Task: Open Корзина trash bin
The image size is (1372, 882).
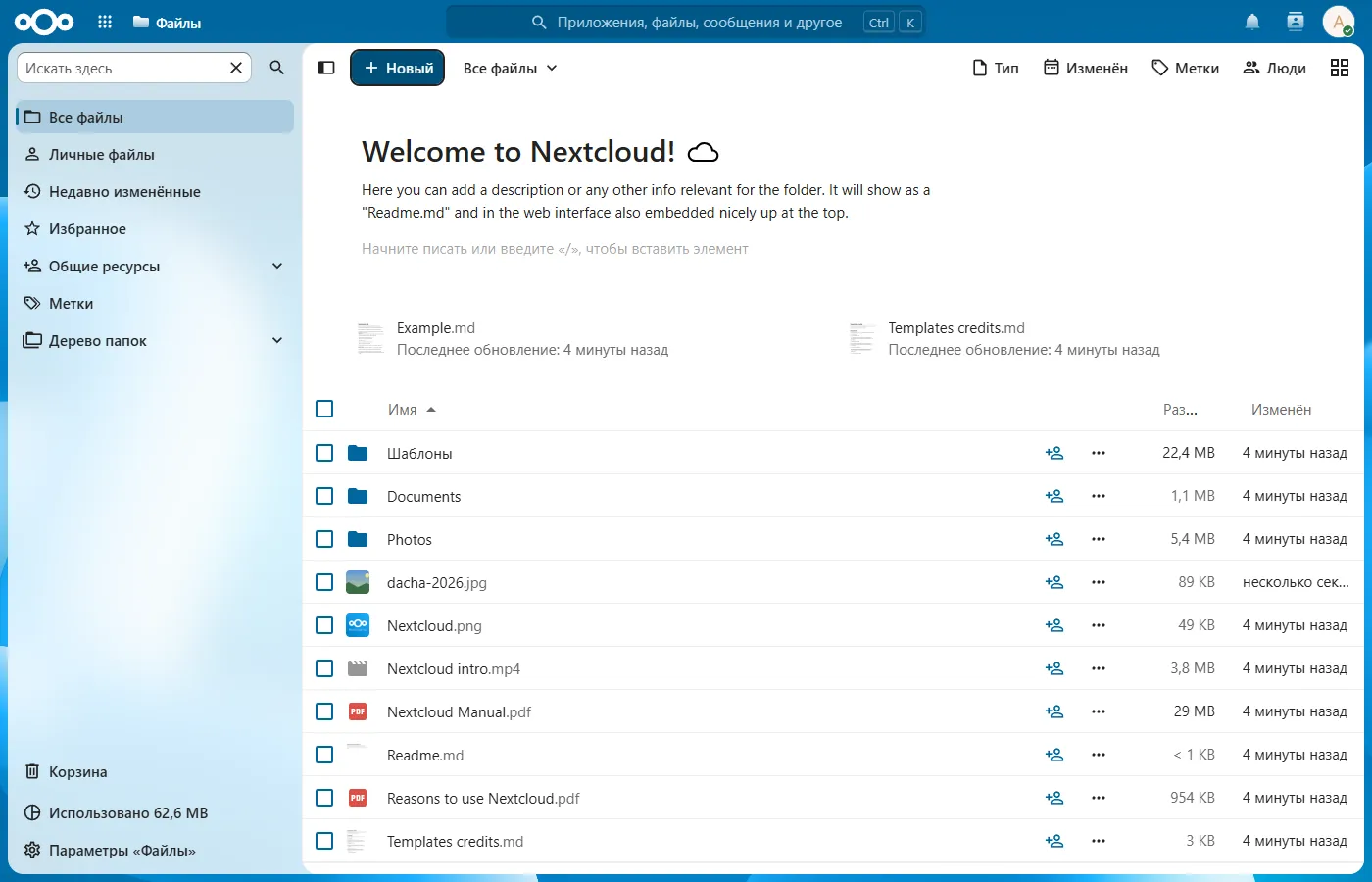Action: point(155,771)
